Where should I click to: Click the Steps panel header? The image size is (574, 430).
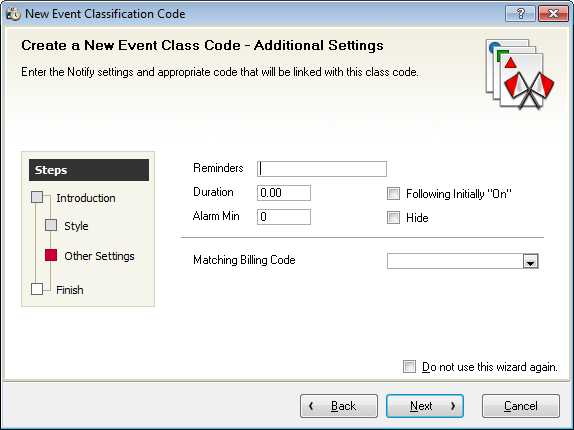89,170
